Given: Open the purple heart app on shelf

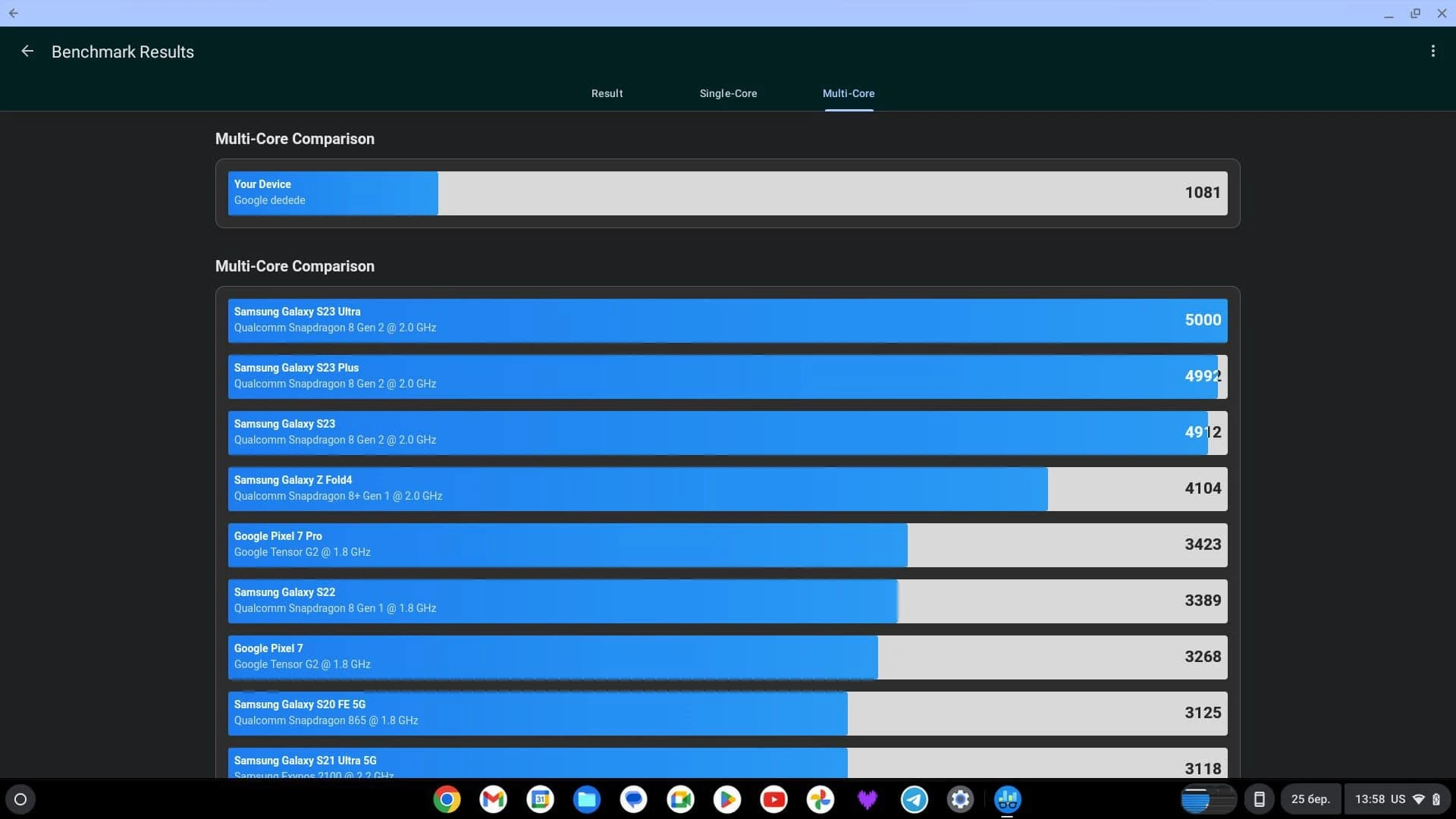Looking at the screenshot, I should coord(867,799).
